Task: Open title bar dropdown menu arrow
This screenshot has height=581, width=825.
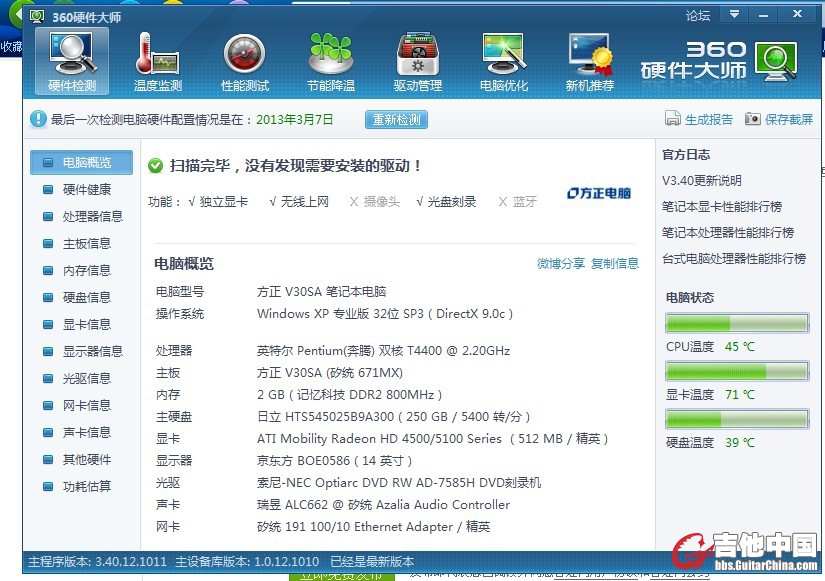Action: (735, 15)
